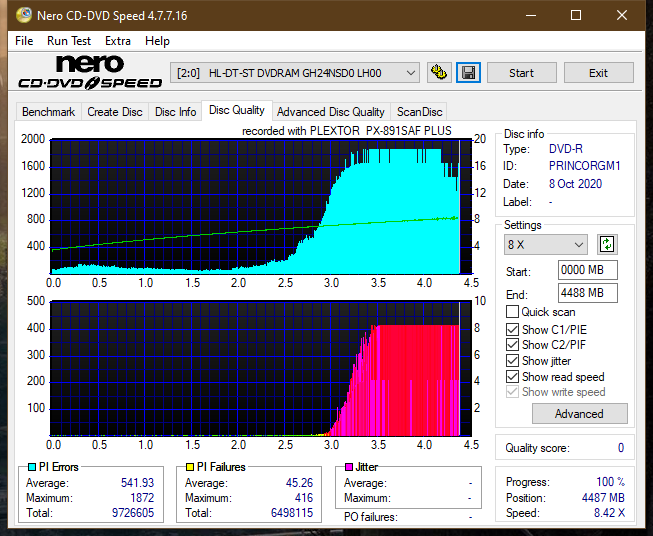This screenshot has width=653, height=536.
Task: Switch to the ScanDisc tab
Action: [419, 112]
